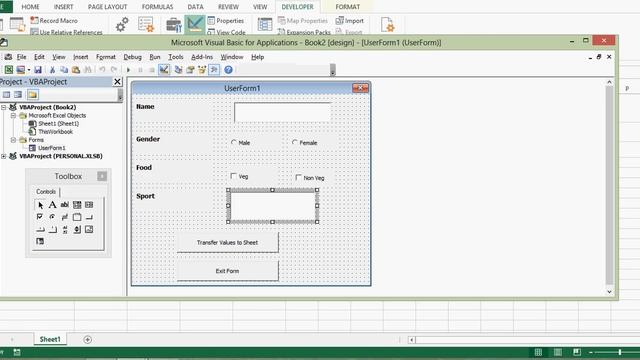The height and width of the screenshot is (360, 640).
Task: Select the Male option button
Action: pyautogui.click(x=234, y=142)
